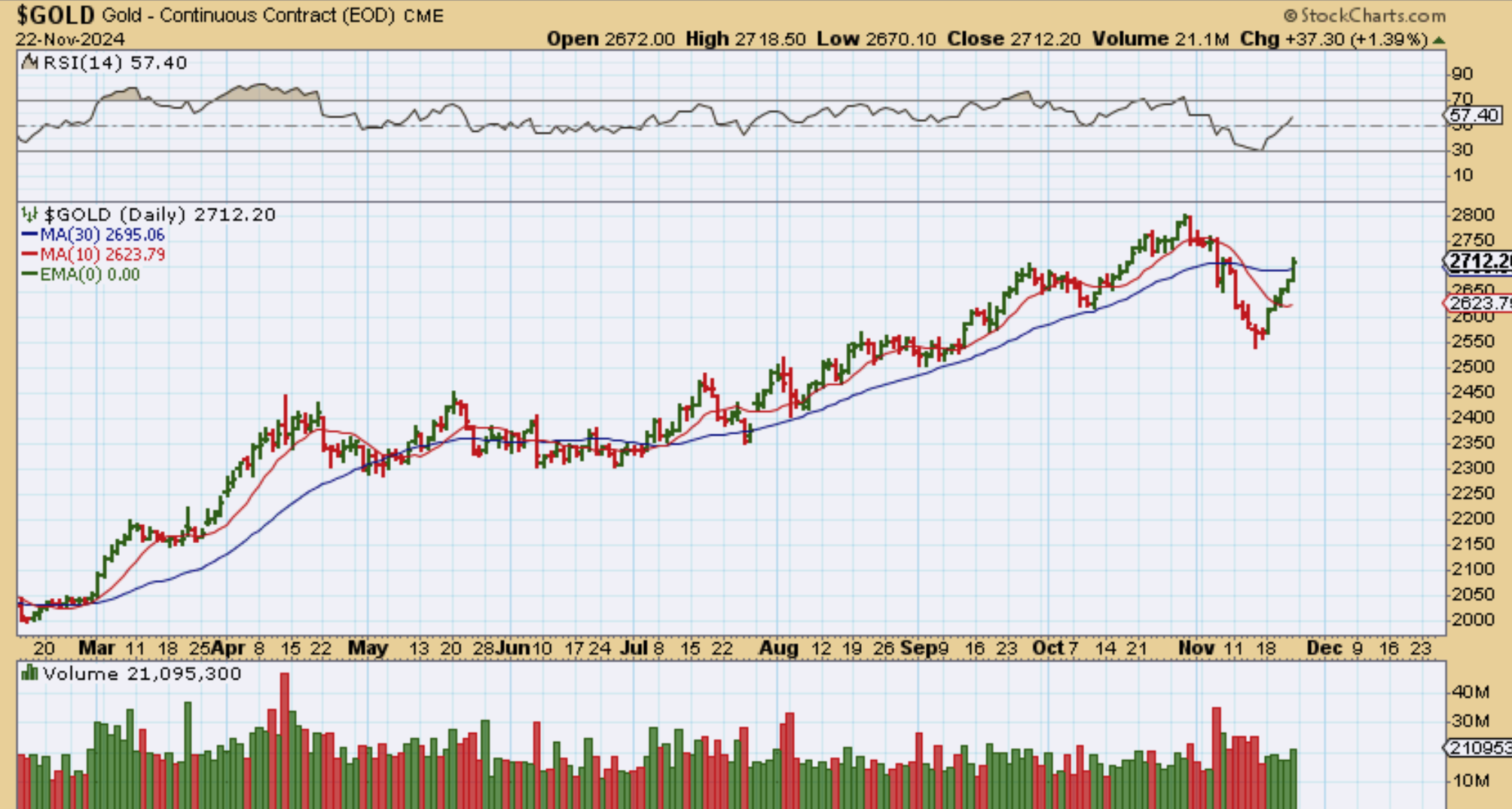Select the green EMA(0) legend line swatch
This screenshot has width=1512, height=809.
(x=30, y=274)
